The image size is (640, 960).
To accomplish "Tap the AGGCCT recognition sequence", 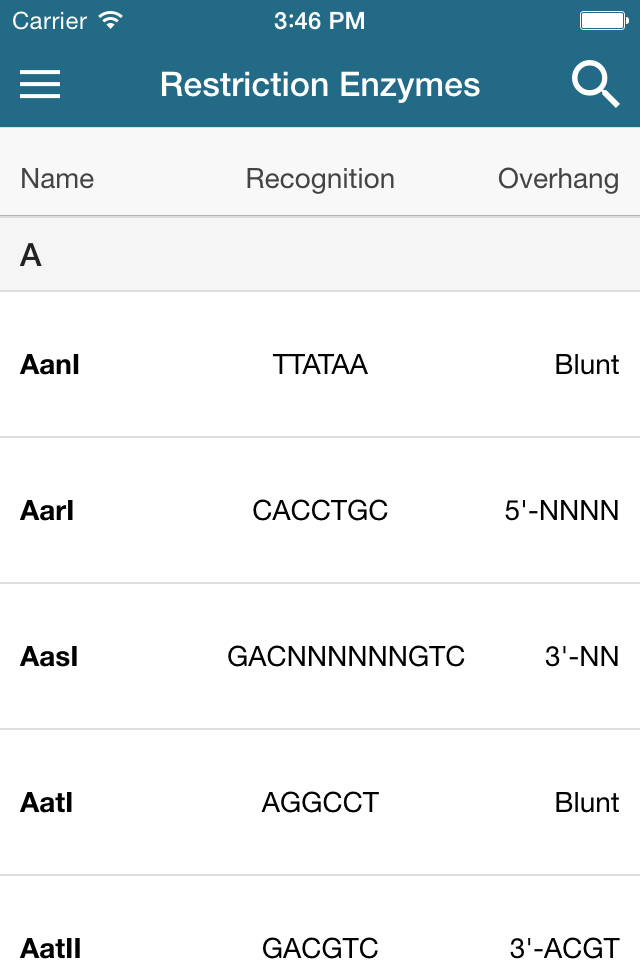I will coord(320,802).
